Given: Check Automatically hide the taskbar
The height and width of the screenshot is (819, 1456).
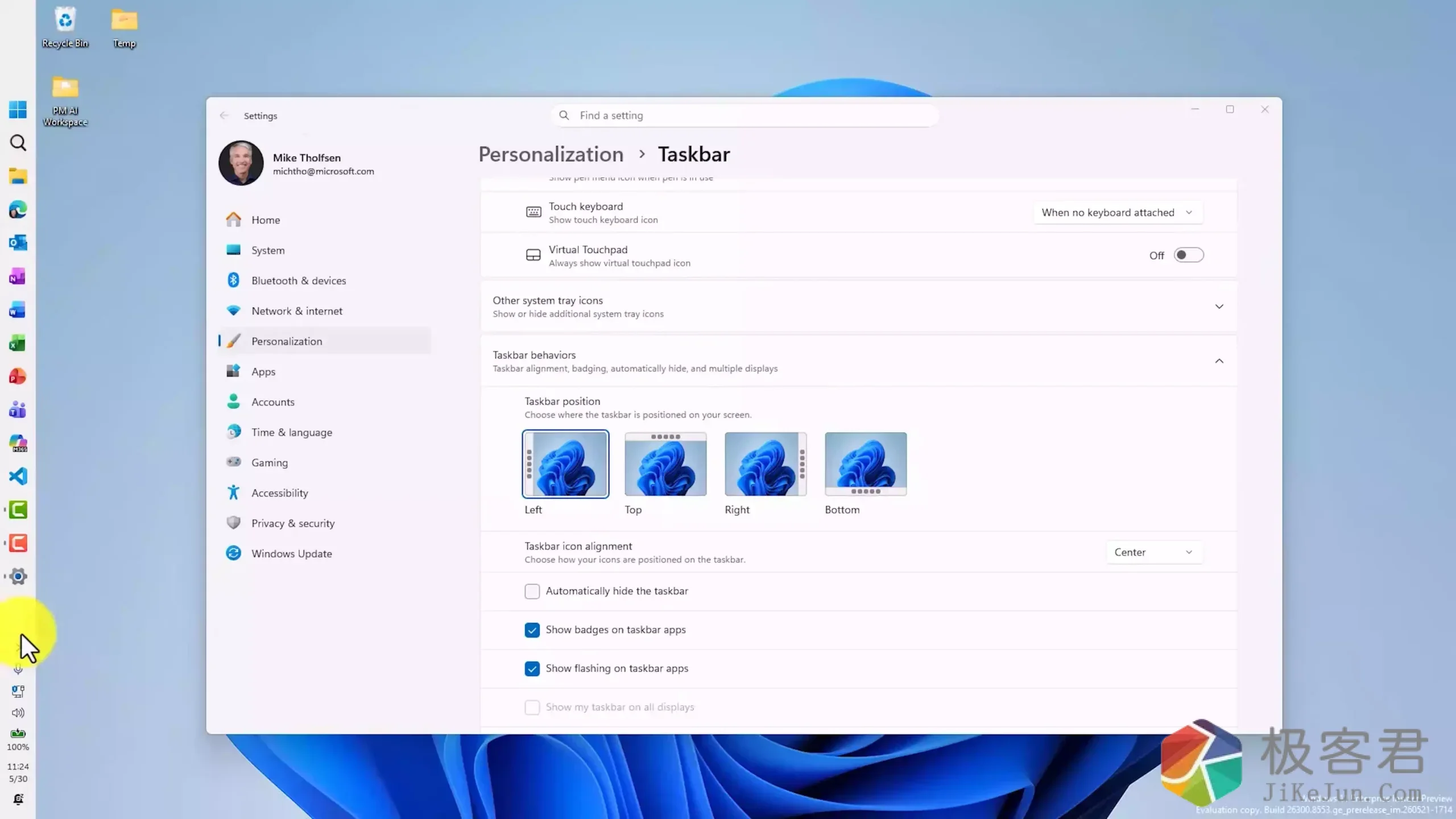Looking at the screenshot, I should [532, 591].
